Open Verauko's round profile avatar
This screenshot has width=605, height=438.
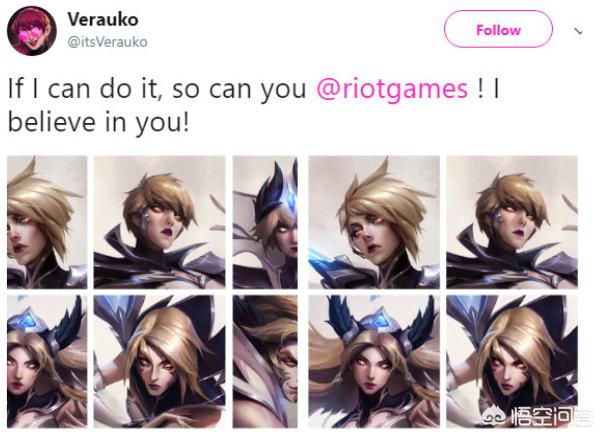click(32, 31)
